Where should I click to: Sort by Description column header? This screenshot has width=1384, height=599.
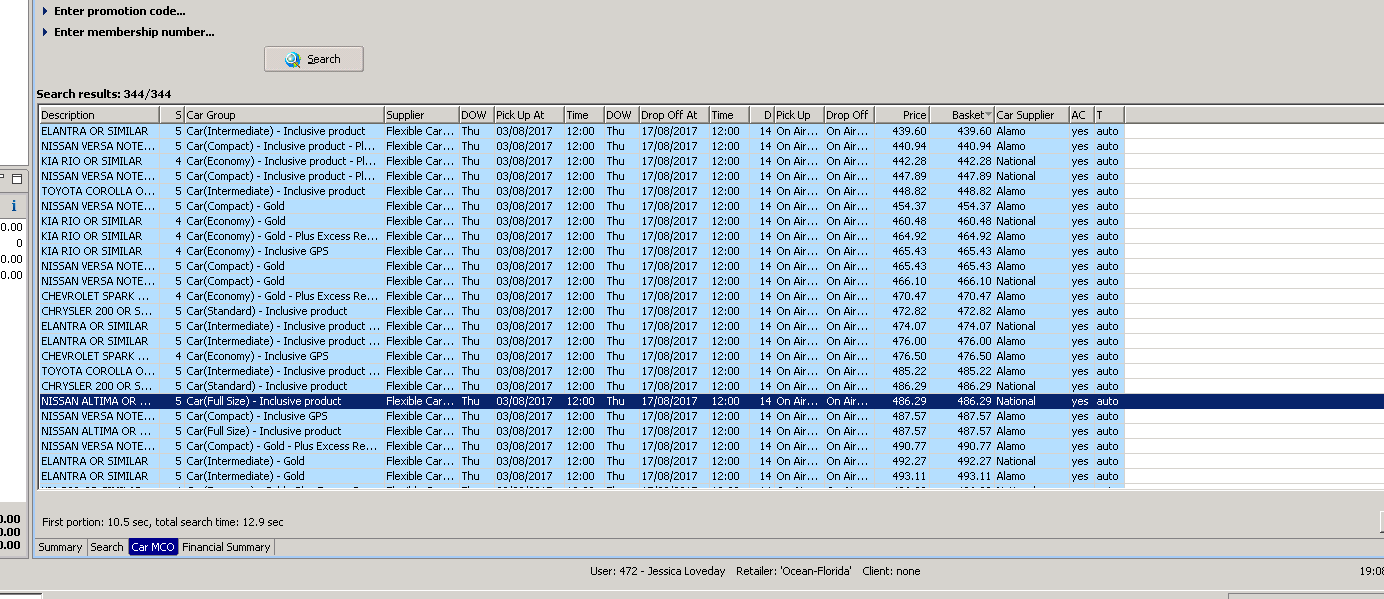(100, 115)
